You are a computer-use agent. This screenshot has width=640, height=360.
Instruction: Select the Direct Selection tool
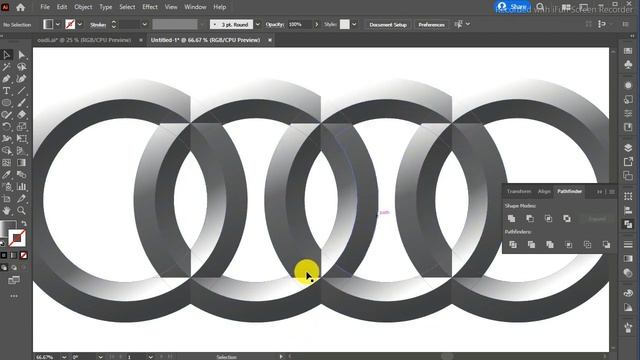tap(21, 55)
